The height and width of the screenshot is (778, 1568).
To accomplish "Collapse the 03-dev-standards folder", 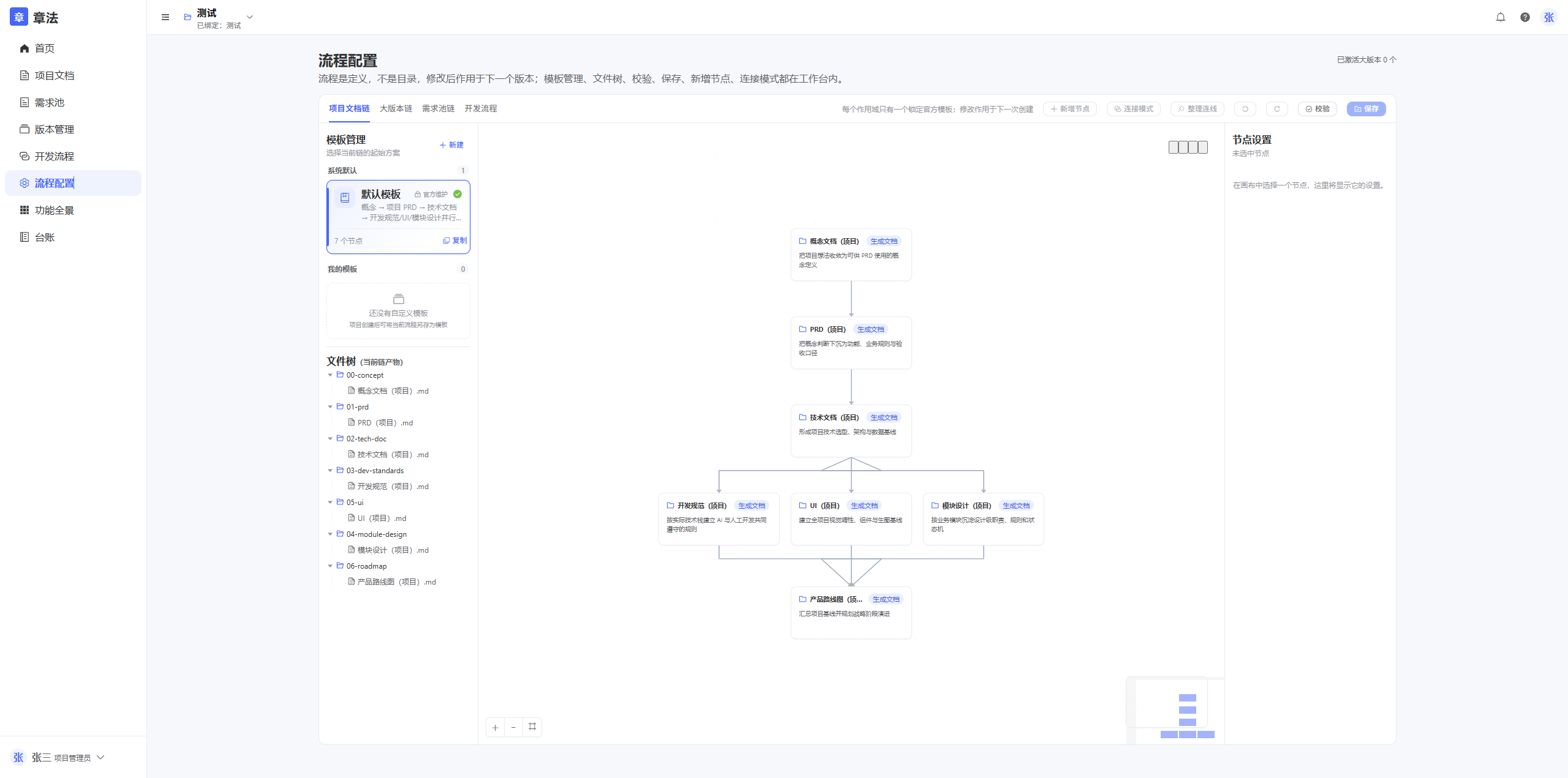I will point(330,471).
